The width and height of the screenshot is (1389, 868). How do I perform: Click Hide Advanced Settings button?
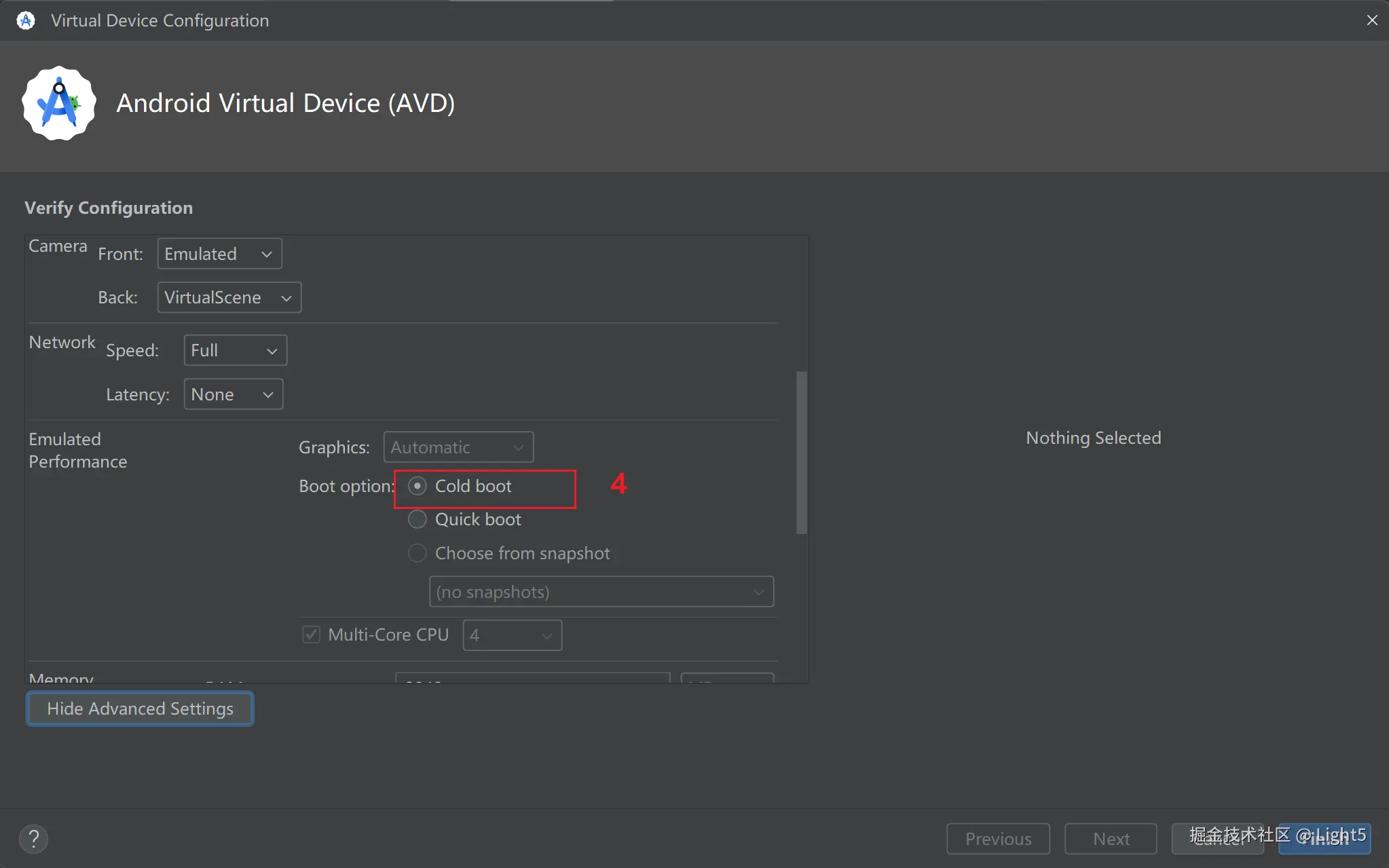[140, 709]
